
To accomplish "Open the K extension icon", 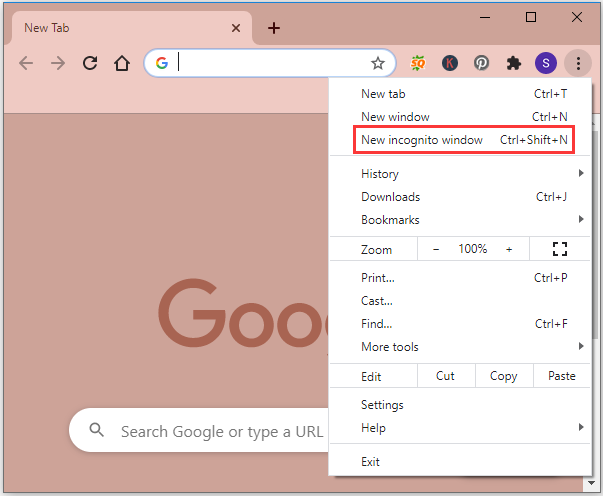I will [450, 63].
